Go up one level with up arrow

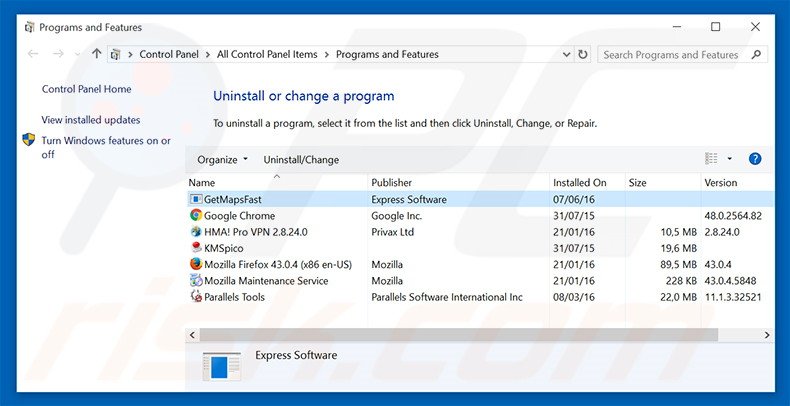(97, 53)
